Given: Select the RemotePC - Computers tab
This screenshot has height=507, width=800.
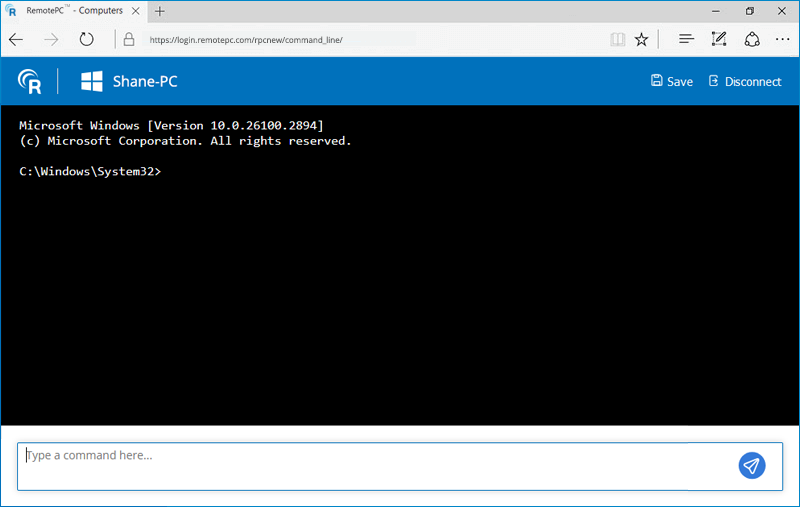Looking at the screenshot, I should (x=70, y=11).
